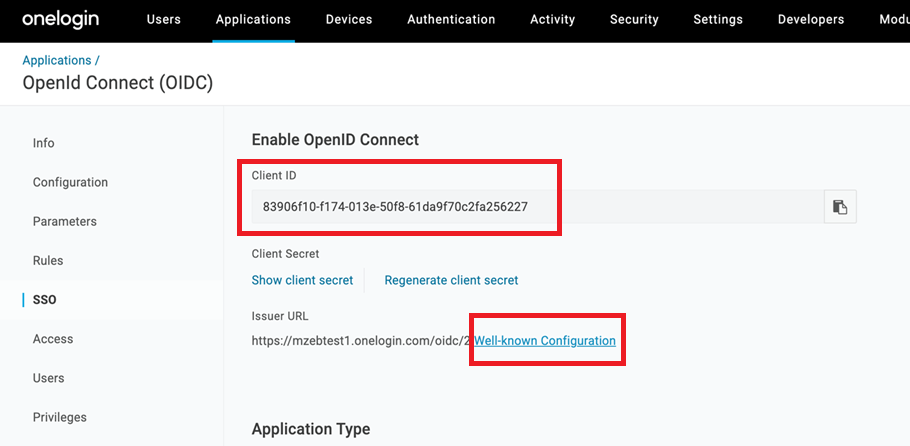Click Regenerate client secret link
This screenshot has height=446, width=910.
coord(451,280)
